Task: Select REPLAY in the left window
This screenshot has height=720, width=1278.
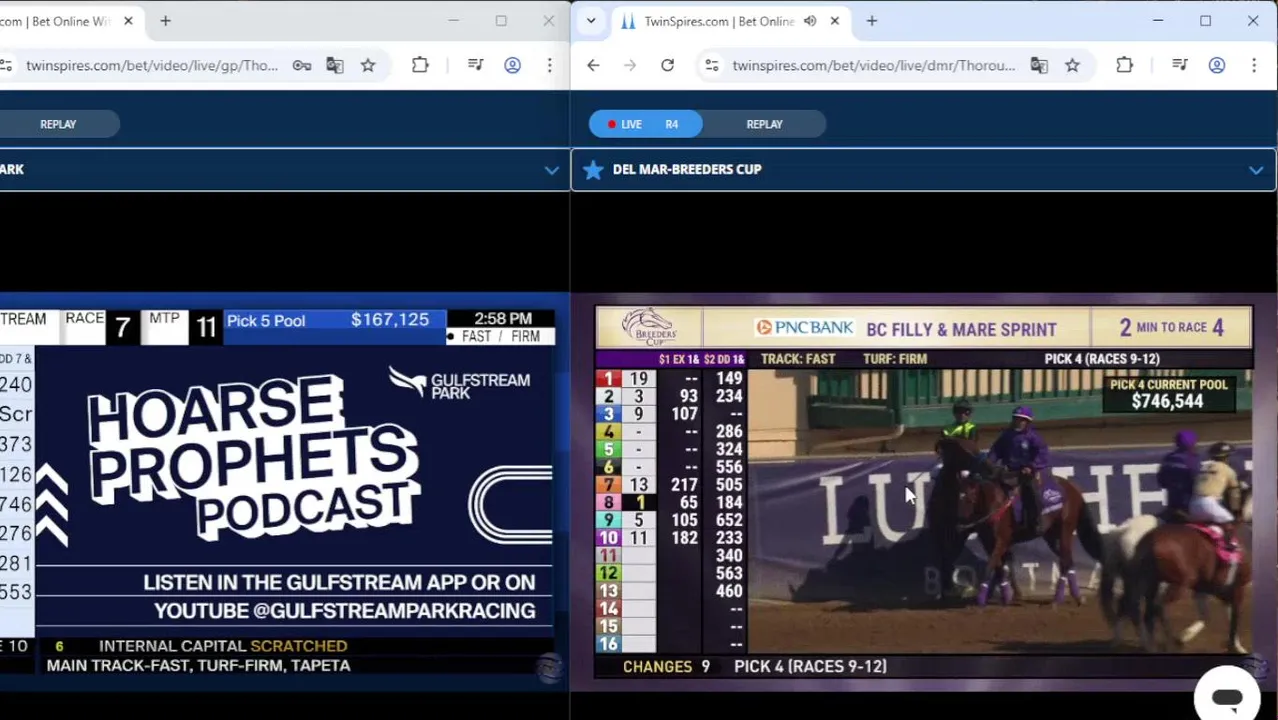Action: click(58, 124)
